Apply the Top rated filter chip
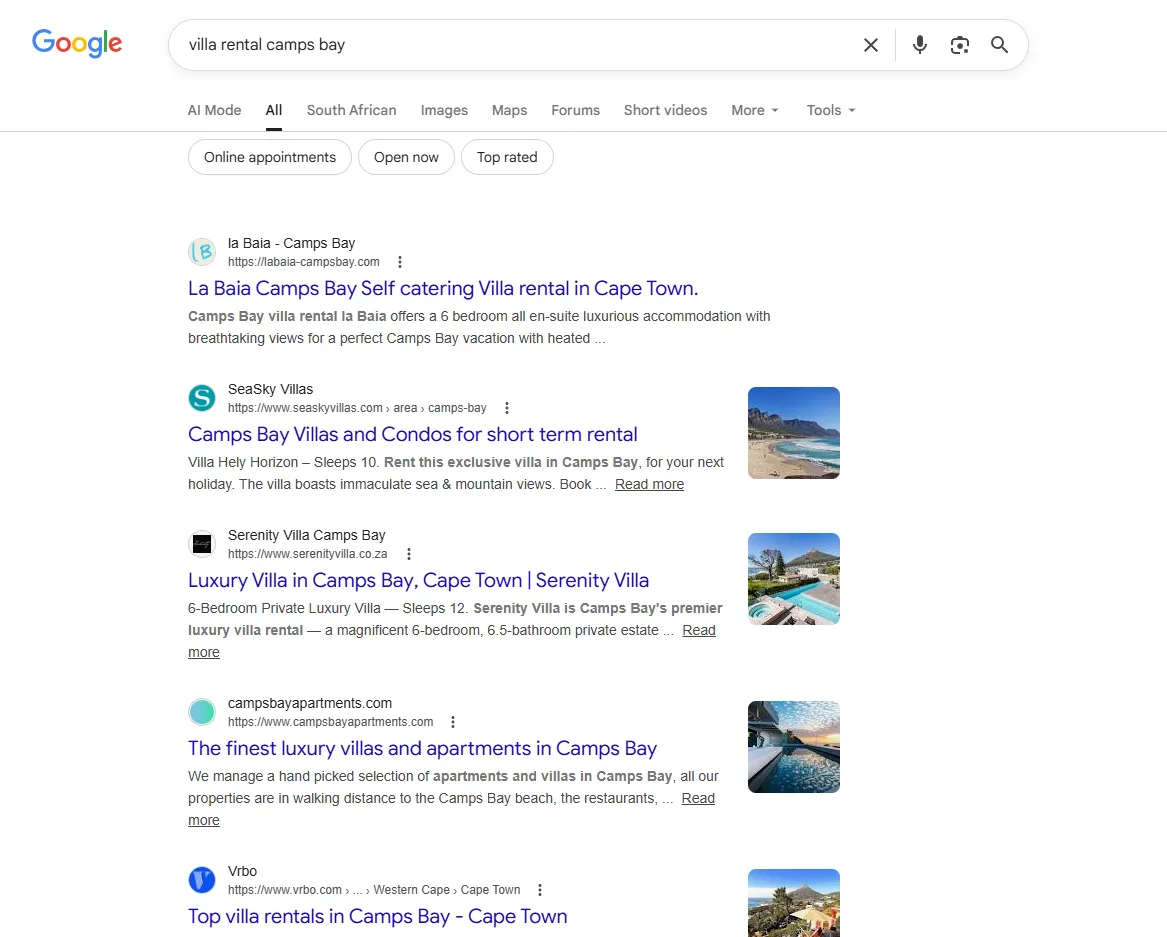The image size is (1167, 937). [x=507, y=157]
